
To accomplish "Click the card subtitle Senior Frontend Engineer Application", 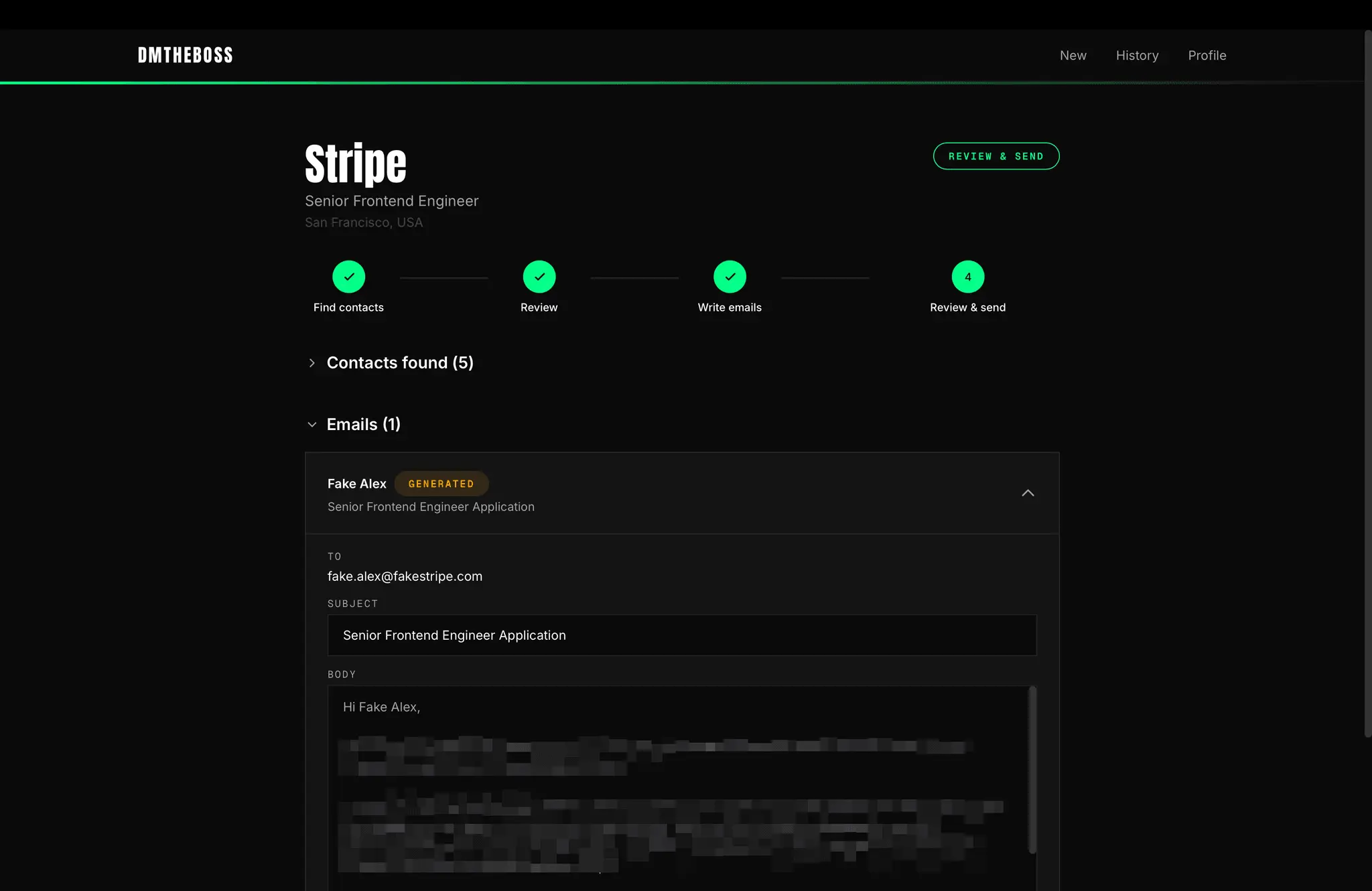I will tap(431, 507).
